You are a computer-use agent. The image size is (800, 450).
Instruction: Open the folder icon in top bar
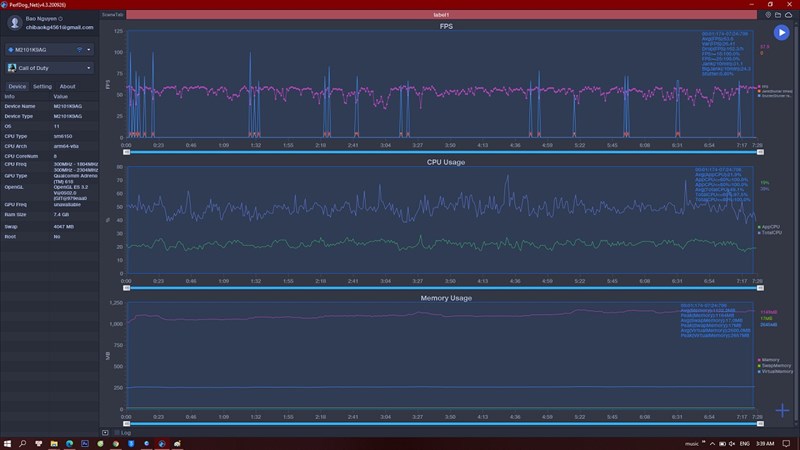(x=778, y=15)
